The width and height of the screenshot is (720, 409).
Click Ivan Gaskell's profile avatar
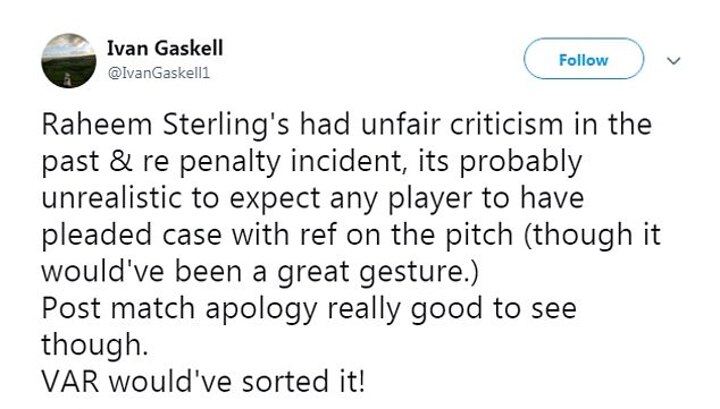point(64,60)
